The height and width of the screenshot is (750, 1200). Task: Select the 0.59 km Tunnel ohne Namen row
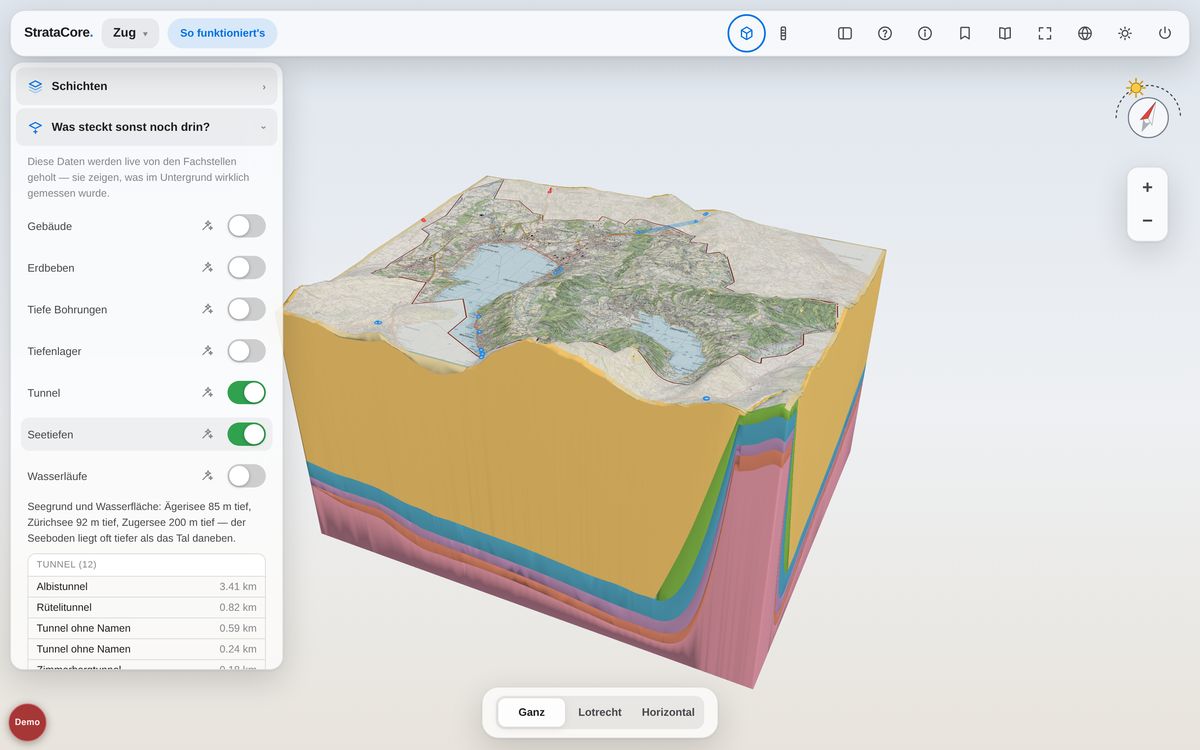pyautogui.click(x=147, y=628)
